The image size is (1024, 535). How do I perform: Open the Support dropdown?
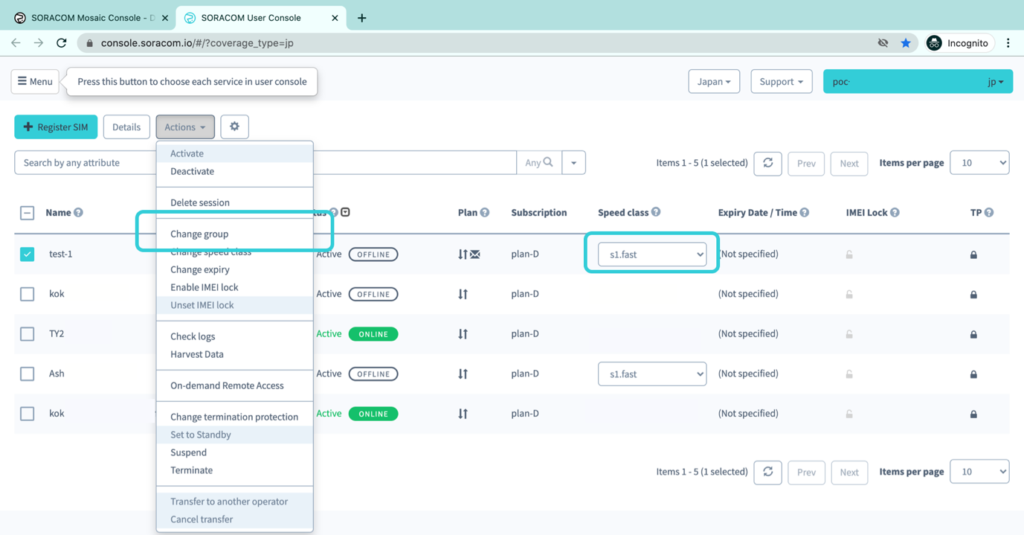(x=781, y=82)
